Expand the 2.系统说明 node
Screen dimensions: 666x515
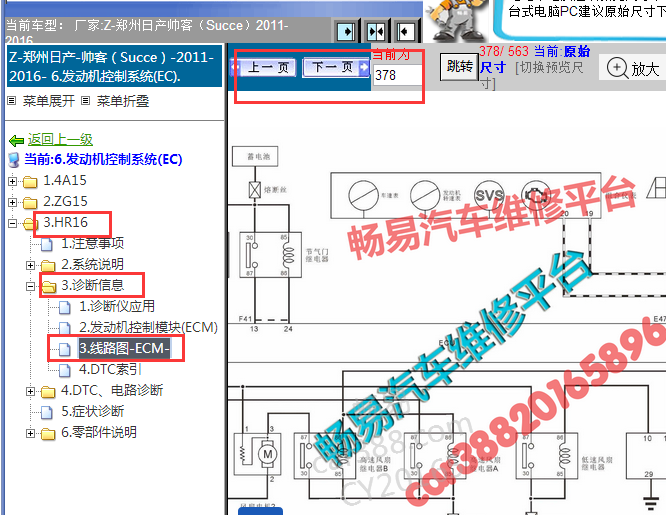[x=30, y=266]
